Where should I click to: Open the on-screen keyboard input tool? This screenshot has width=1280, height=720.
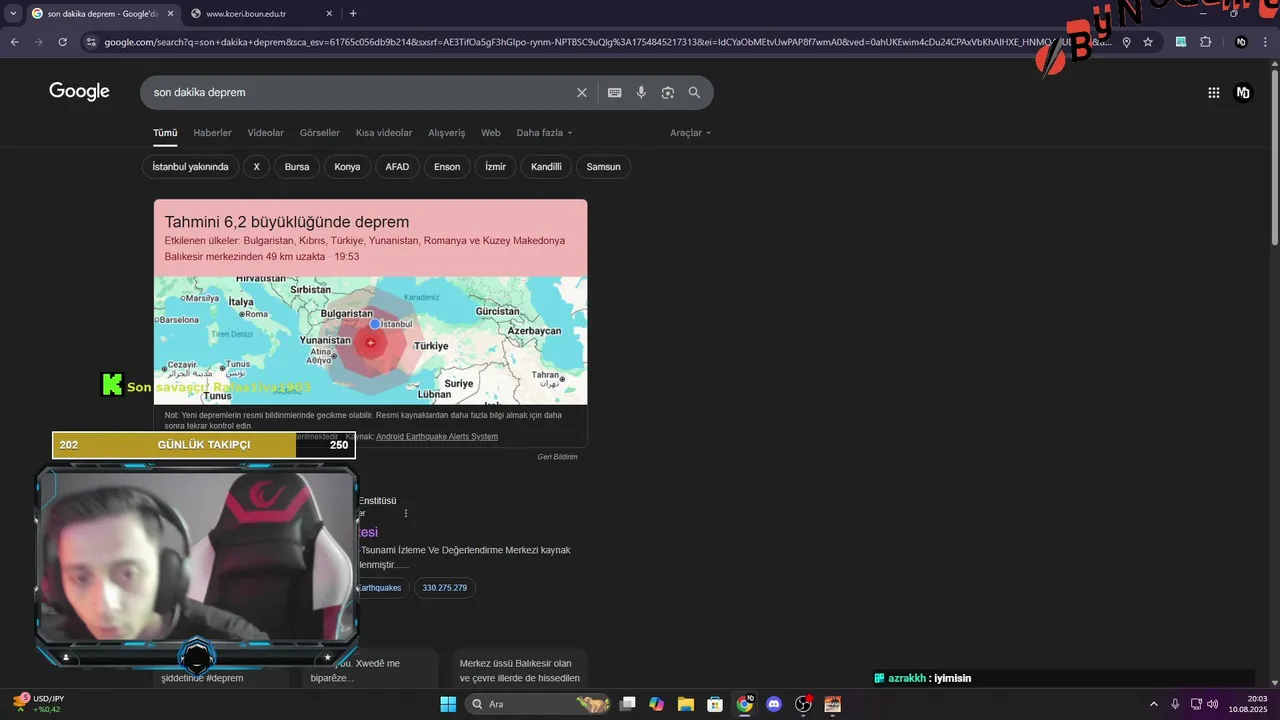point(615,92)
